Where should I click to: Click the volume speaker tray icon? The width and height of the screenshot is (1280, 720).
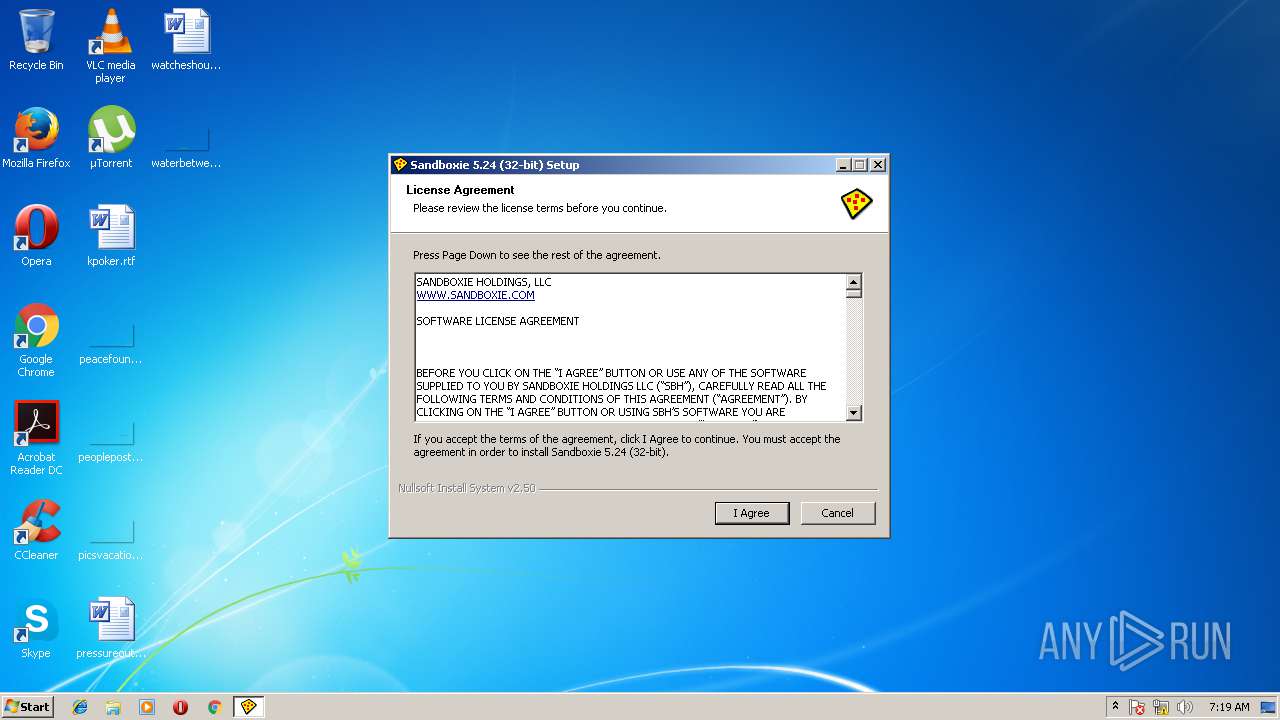1185,707
